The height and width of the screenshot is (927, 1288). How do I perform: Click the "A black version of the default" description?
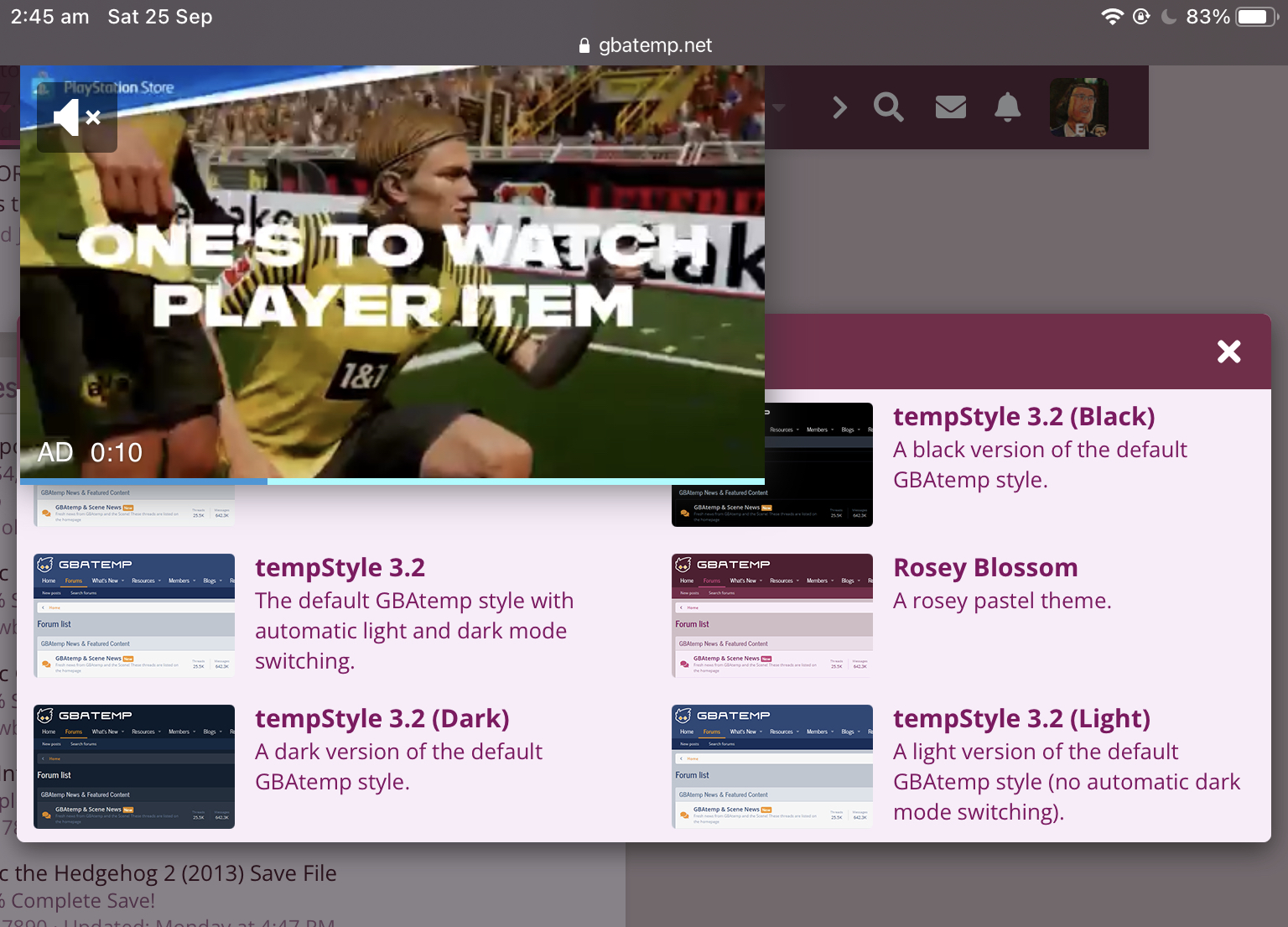(x=1040, y=450)
